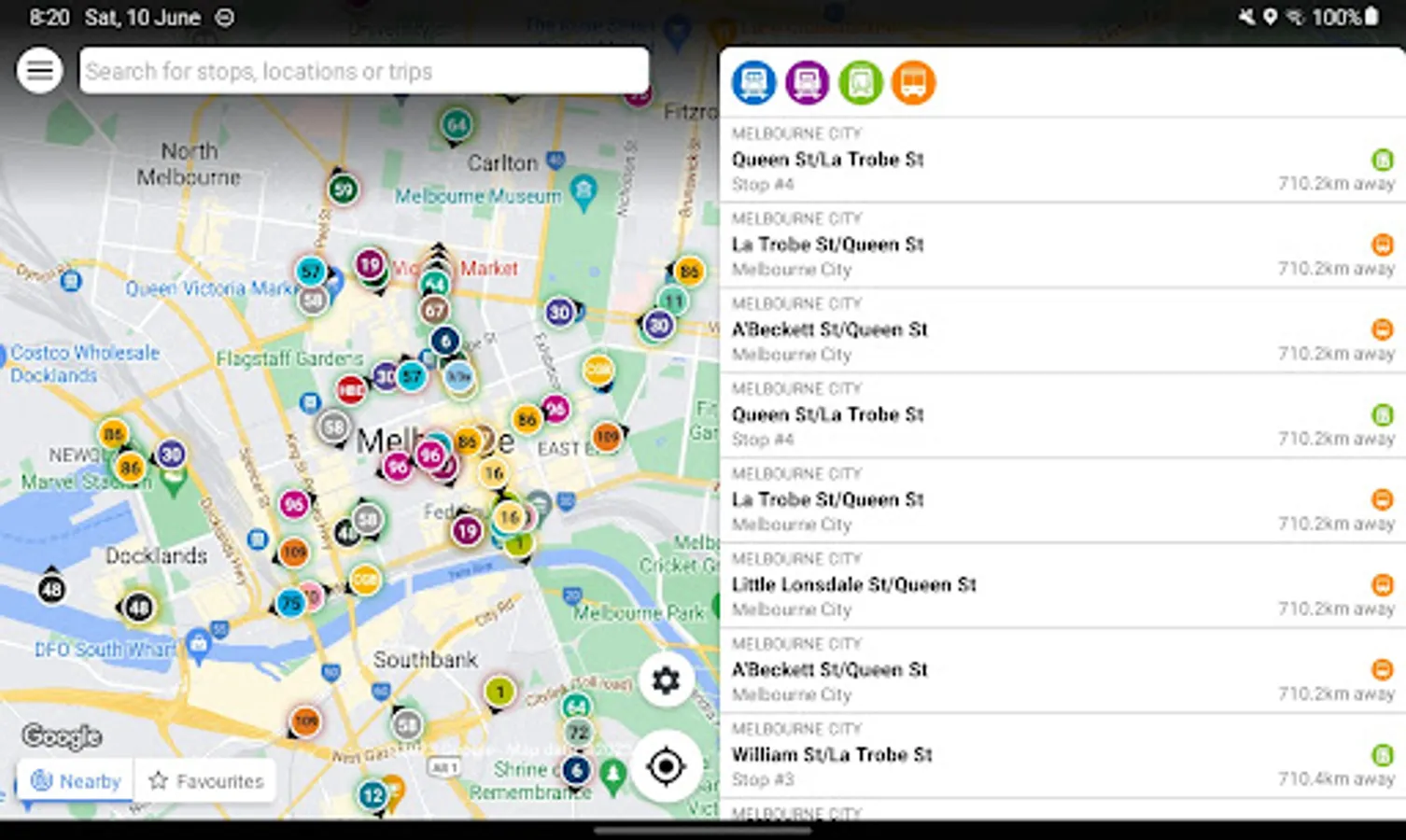Tap the Costco Wholesale Docklands label

click(x=85, y=364)
